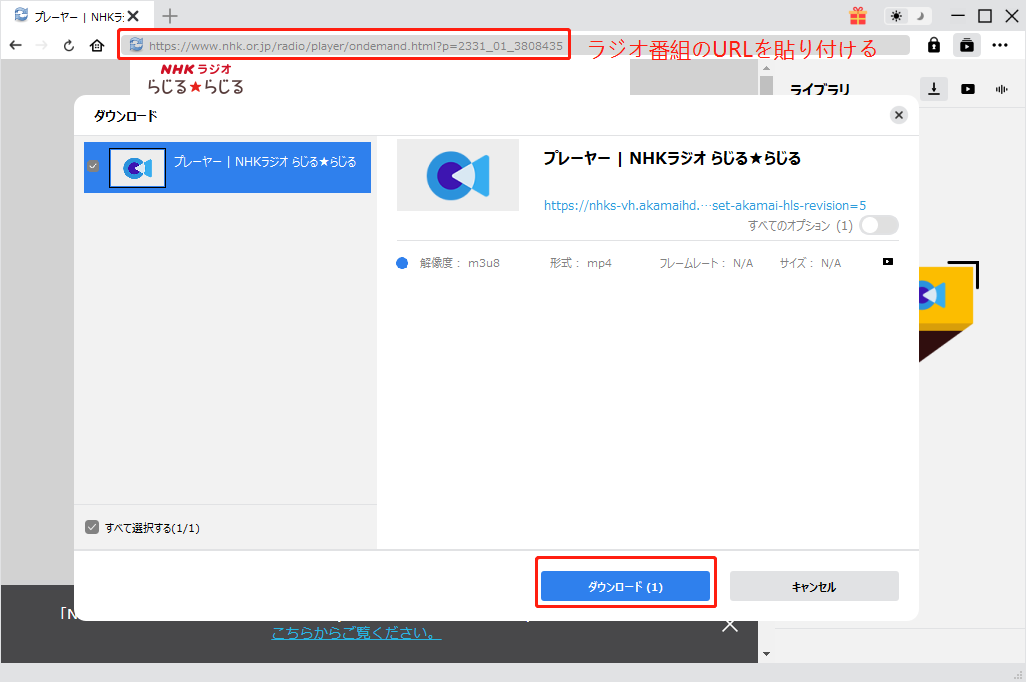Screen dimensions: 1026x682
Task: Close the NHK player browser tab
Action: click(133, 16)
